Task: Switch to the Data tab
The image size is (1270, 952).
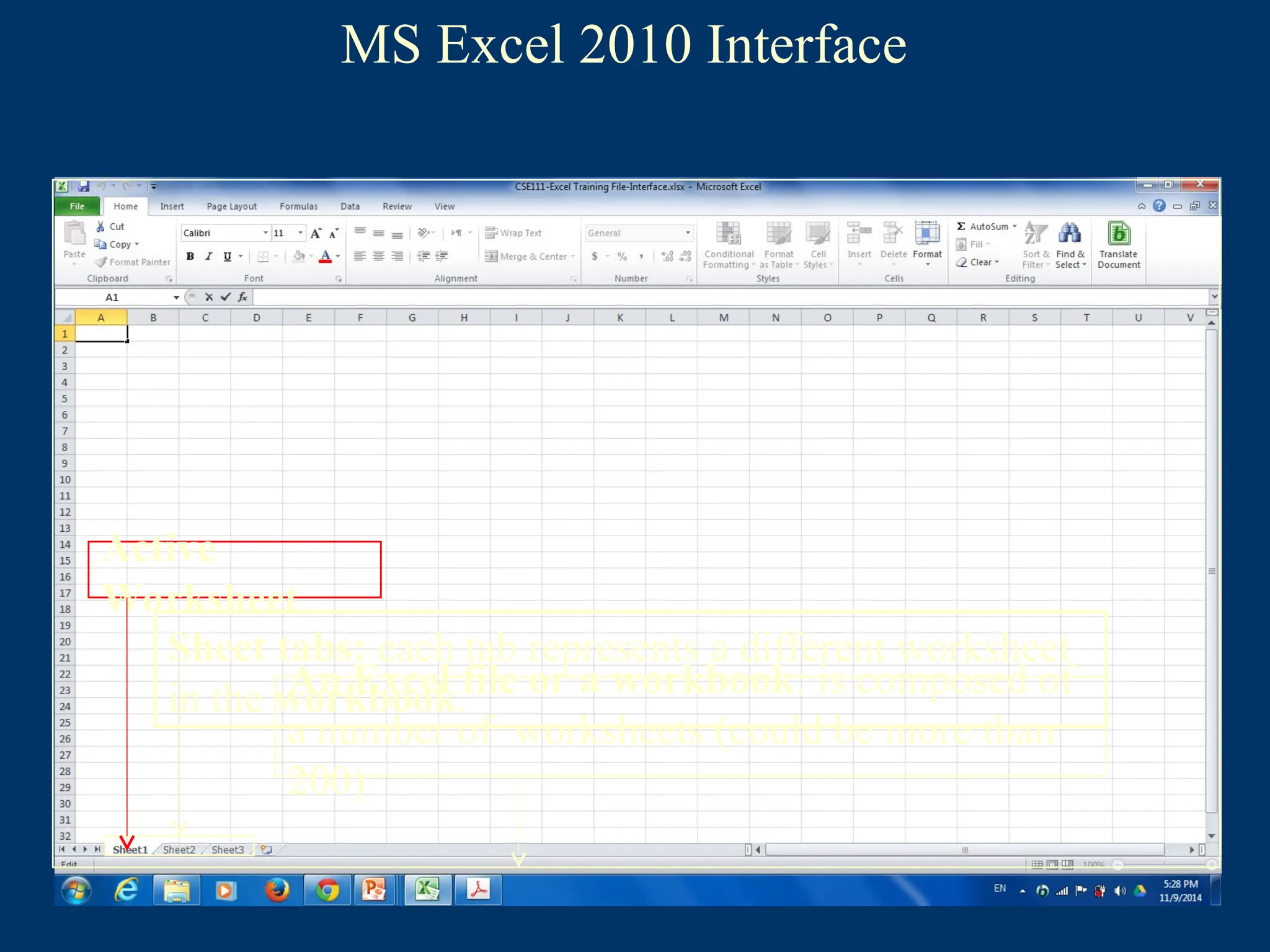Action: (x=350, y=206)
